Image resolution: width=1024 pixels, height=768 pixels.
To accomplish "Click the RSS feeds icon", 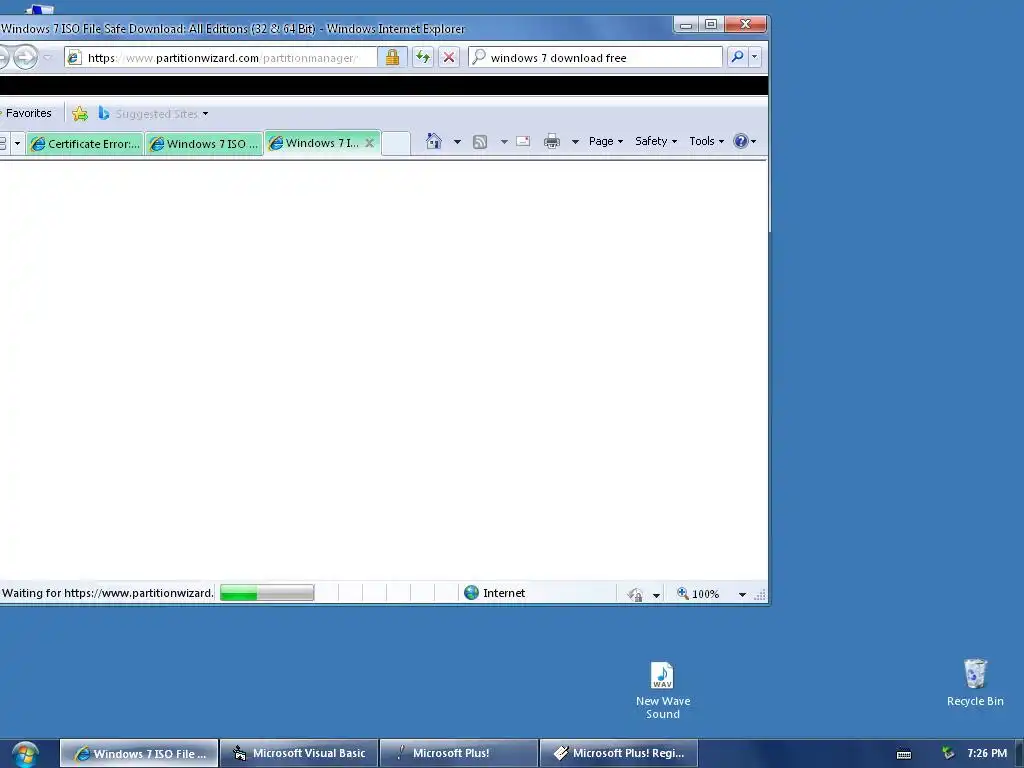I will 480,142.
